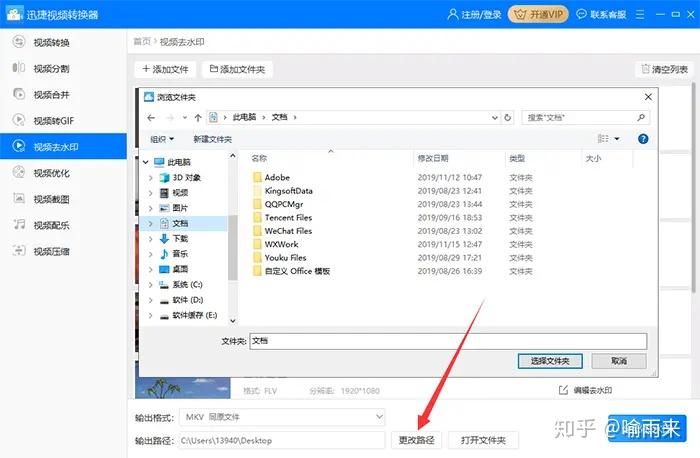
Task: Select the WXWork folder
Action: click(281, 245)
